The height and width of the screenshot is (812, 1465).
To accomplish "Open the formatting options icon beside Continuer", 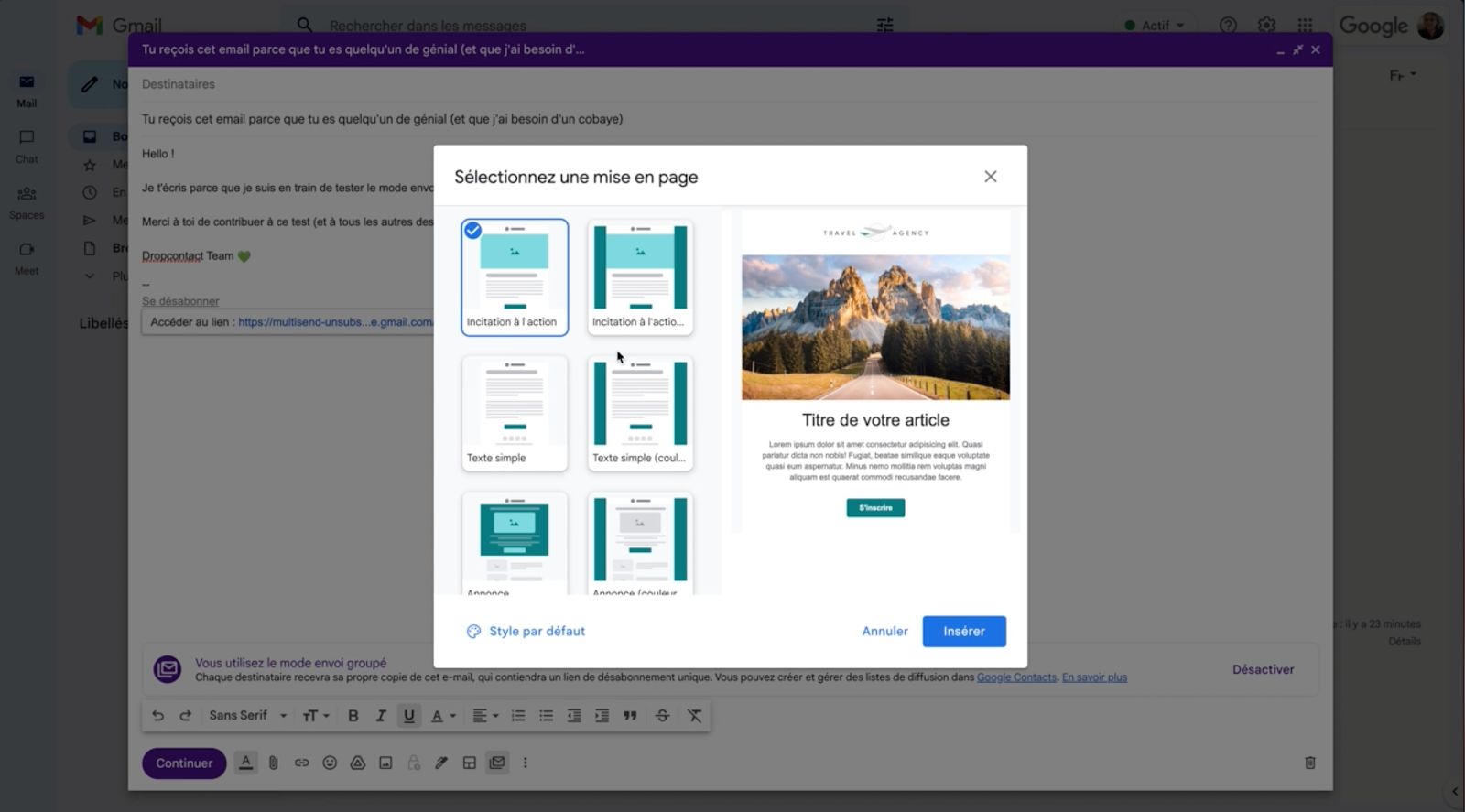I will point(245,763).
